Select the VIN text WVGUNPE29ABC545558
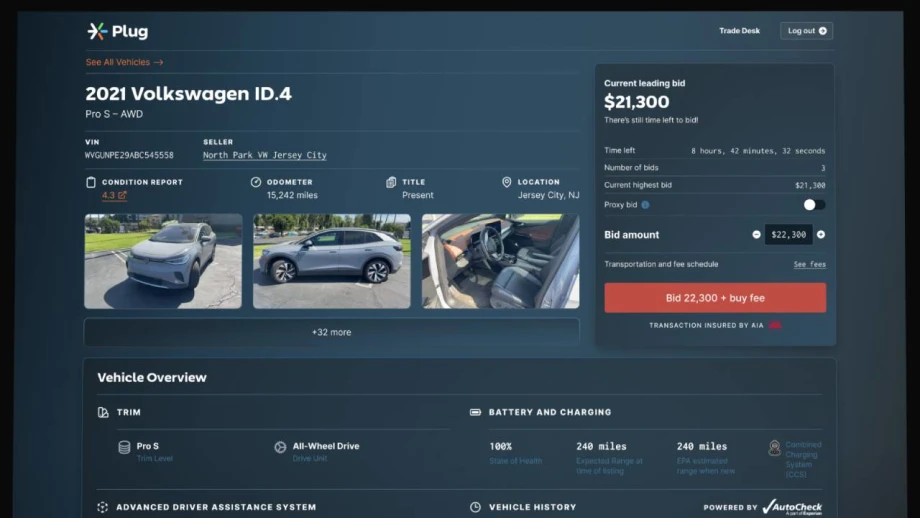The image size is (920, 518). click(129, 155)
